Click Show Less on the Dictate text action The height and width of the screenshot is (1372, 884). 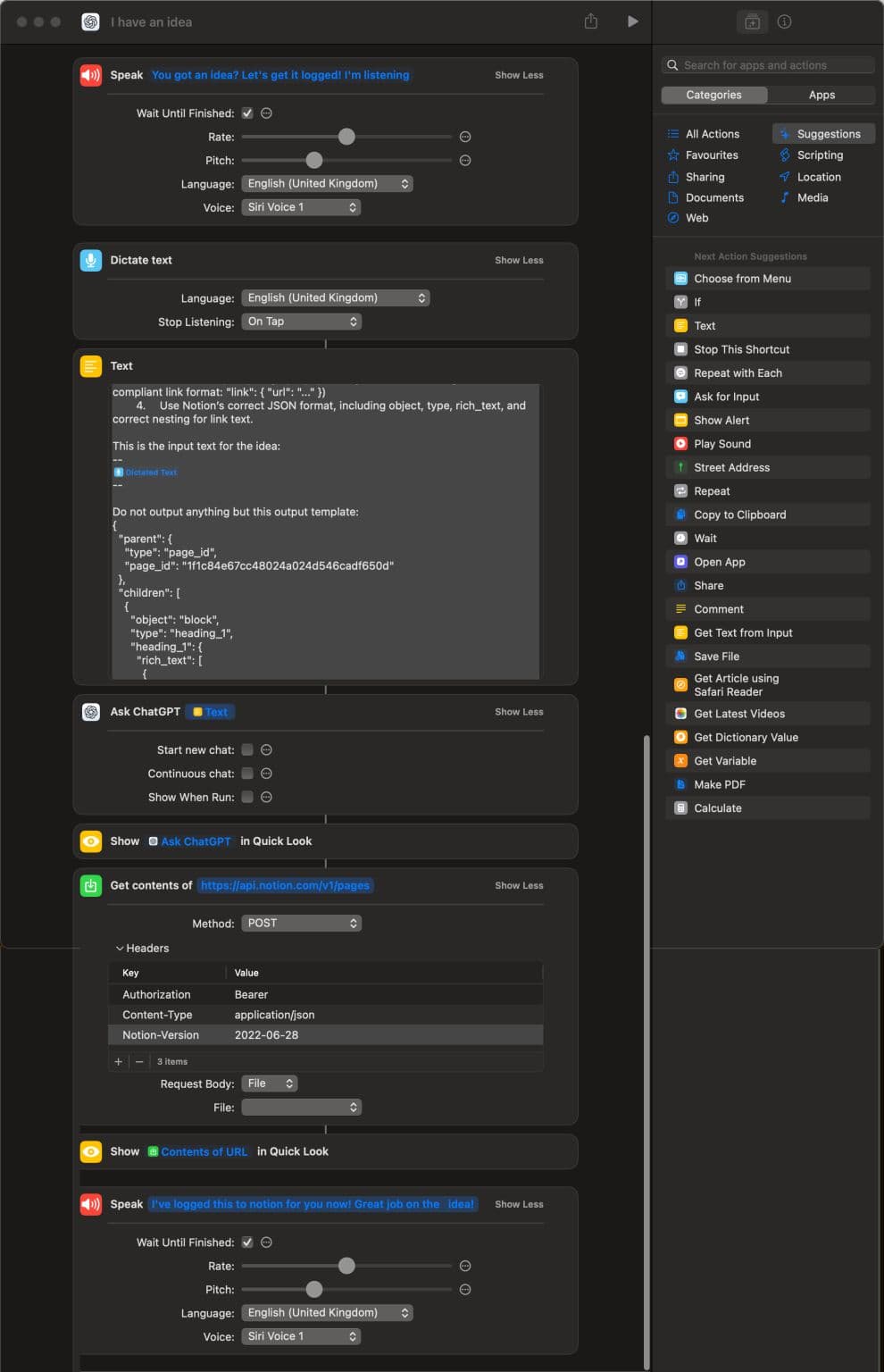coord(519,260)
